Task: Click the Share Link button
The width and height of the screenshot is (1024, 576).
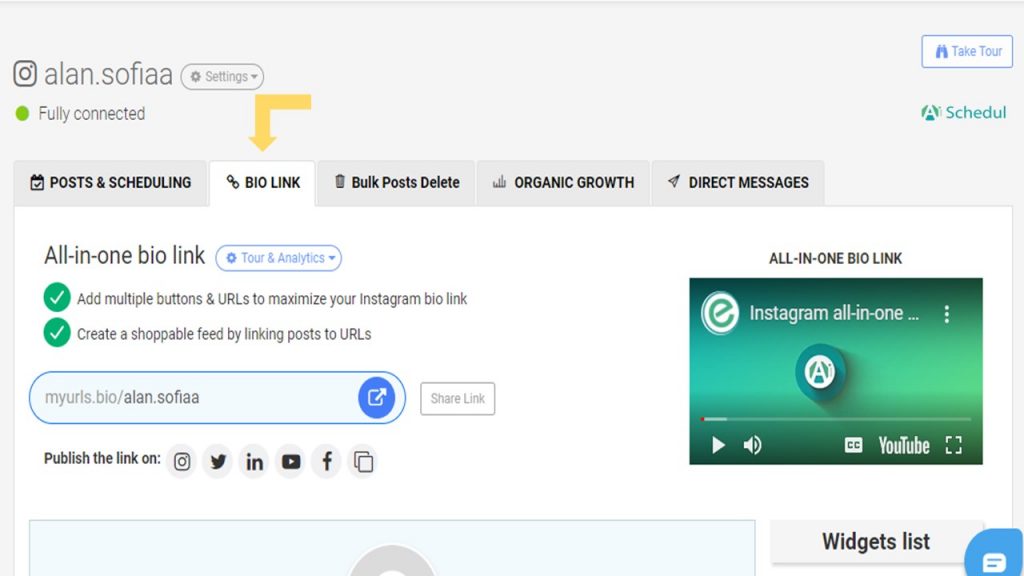Action: click(x=457, y=398)
